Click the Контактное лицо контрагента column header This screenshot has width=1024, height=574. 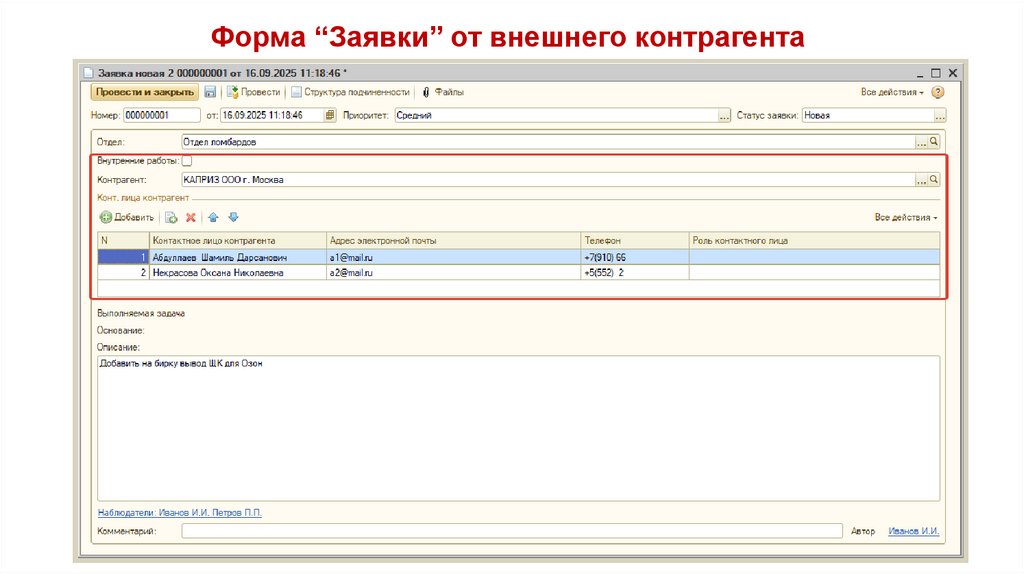point(238,240)
